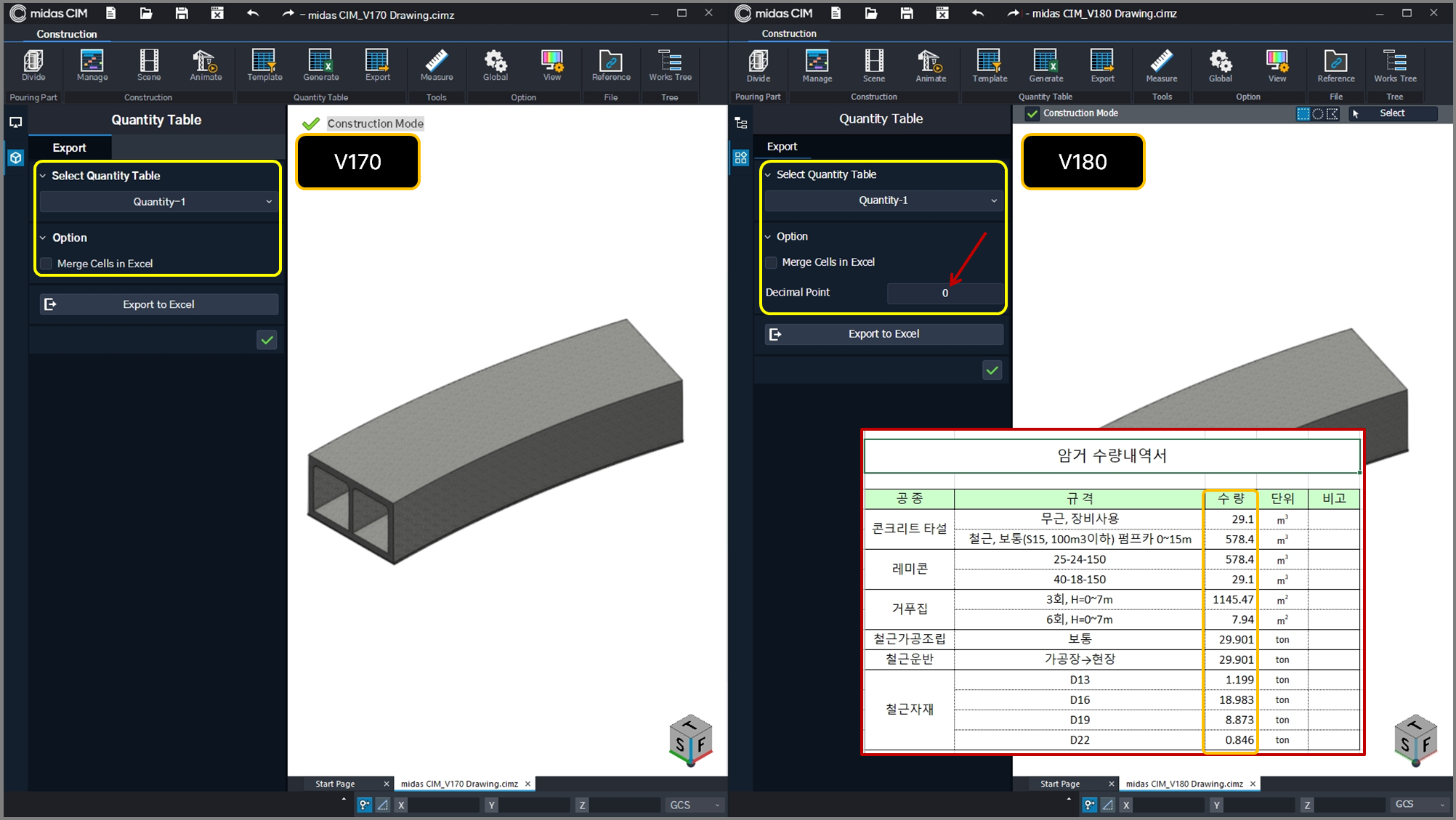Open Manage construction tool in V180 window
Viewport: 1456px width, 820px height.
click(x=817, y=65)
